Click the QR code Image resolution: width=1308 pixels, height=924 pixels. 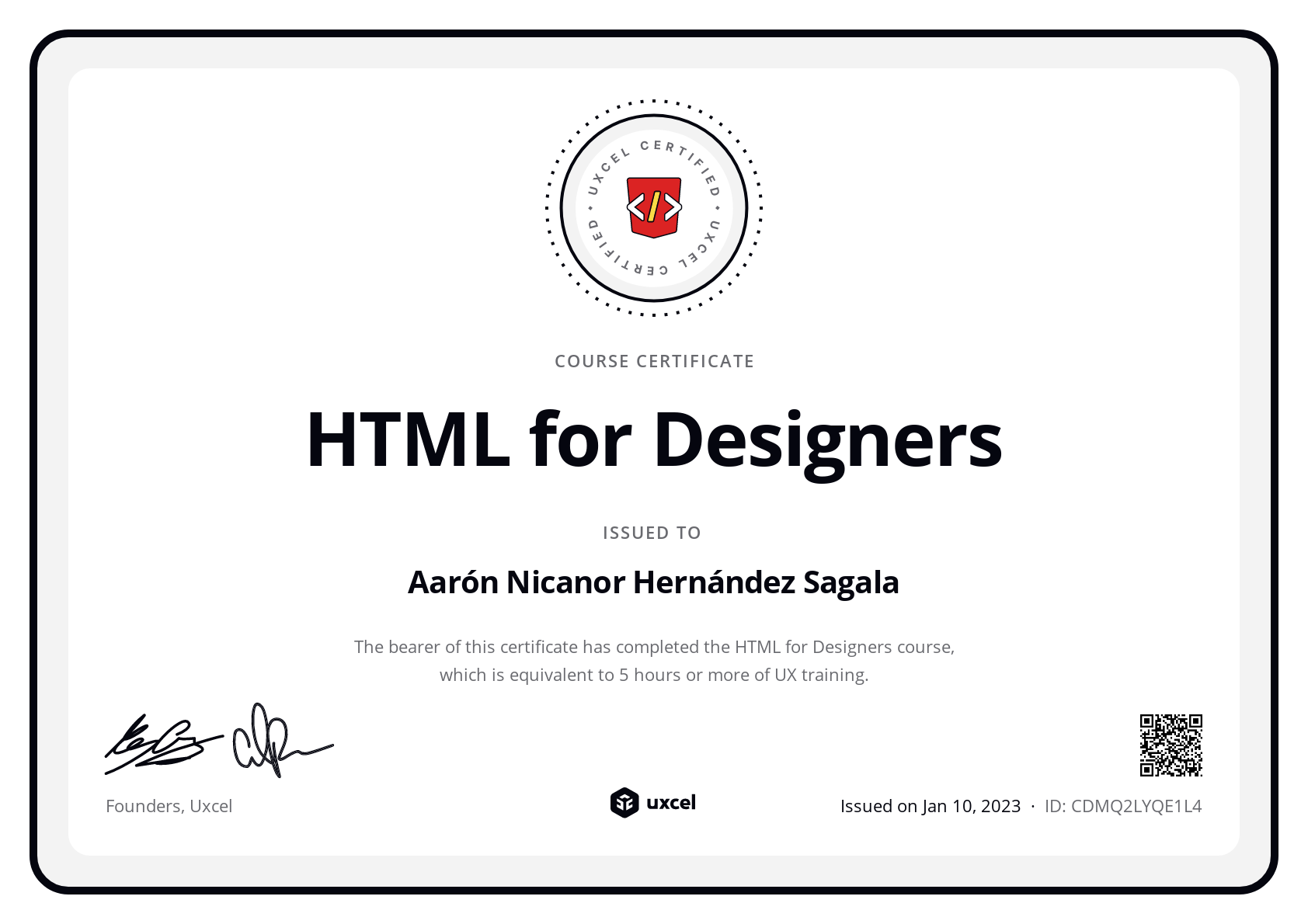pyautogui.click(x=1171, y=745)
